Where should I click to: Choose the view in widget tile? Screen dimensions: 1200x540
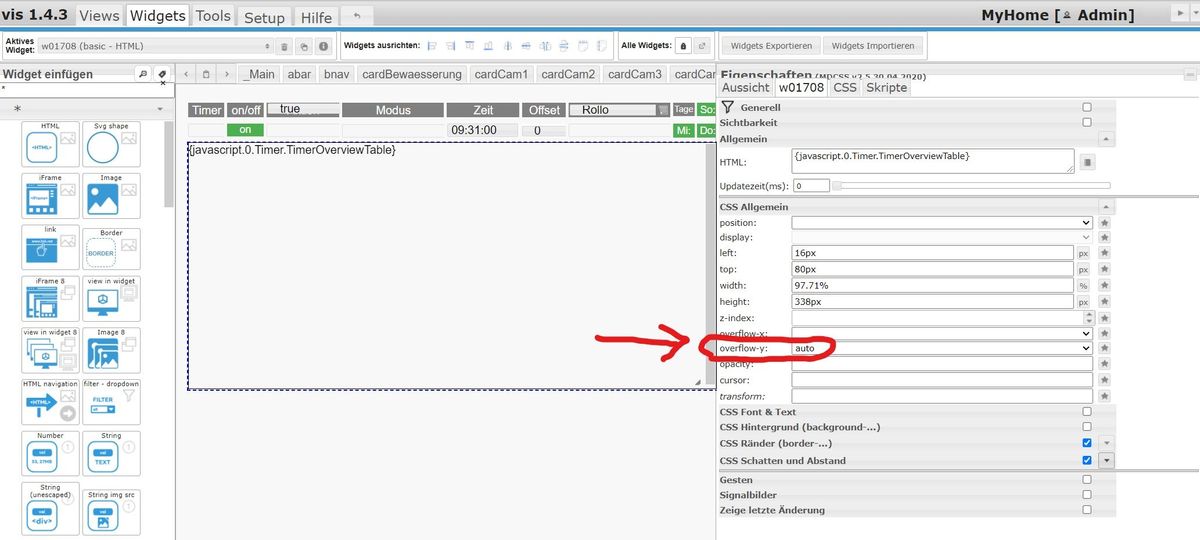[111, 298]
